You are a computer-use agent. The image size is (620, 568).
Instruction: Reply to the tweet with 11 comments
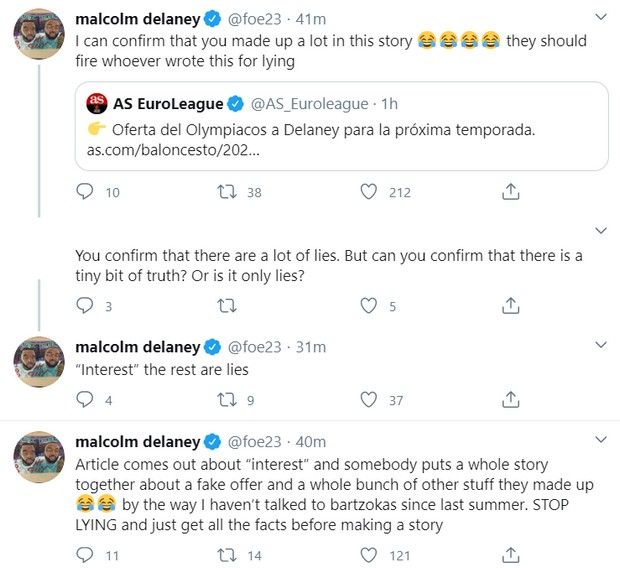[85, 555]
